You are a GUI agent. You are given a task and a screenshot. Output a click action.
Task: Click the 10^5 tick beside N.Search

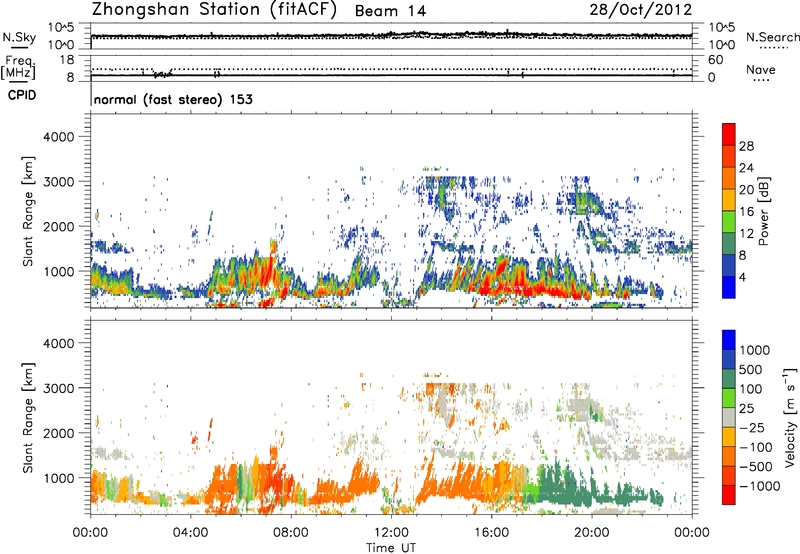point(721,28)
